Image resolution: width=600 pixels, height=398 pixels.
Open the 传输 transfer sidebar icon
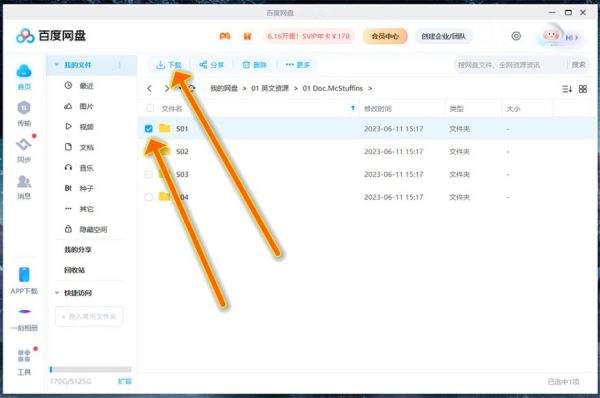click(x=24, y=108)
